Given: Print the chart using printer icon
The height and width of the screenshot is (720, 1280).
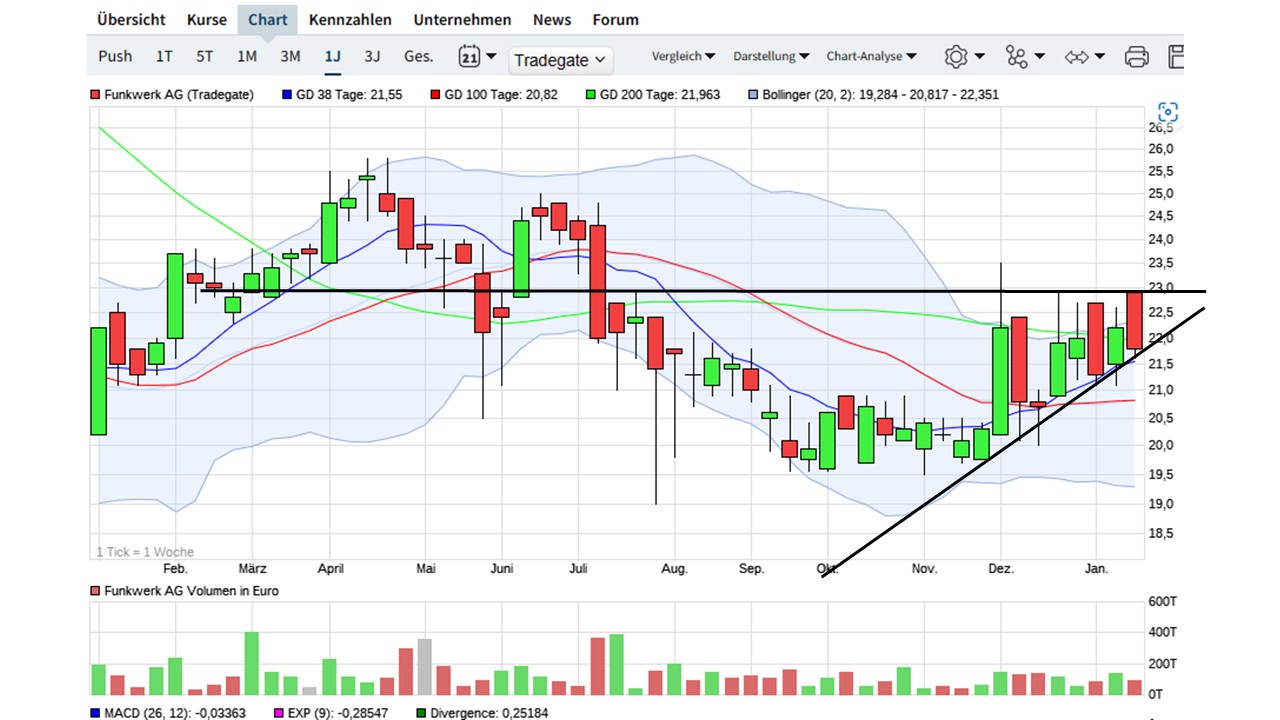Looking at the screenshot, I should point(1137,57).
